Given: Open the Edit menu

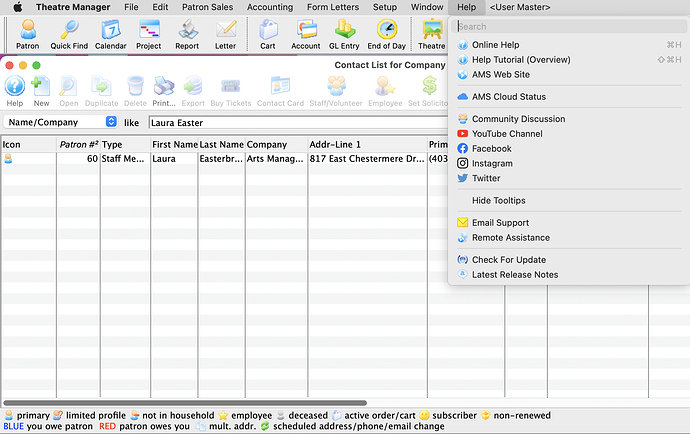Looking at the screenshot, I should (160, 7).
